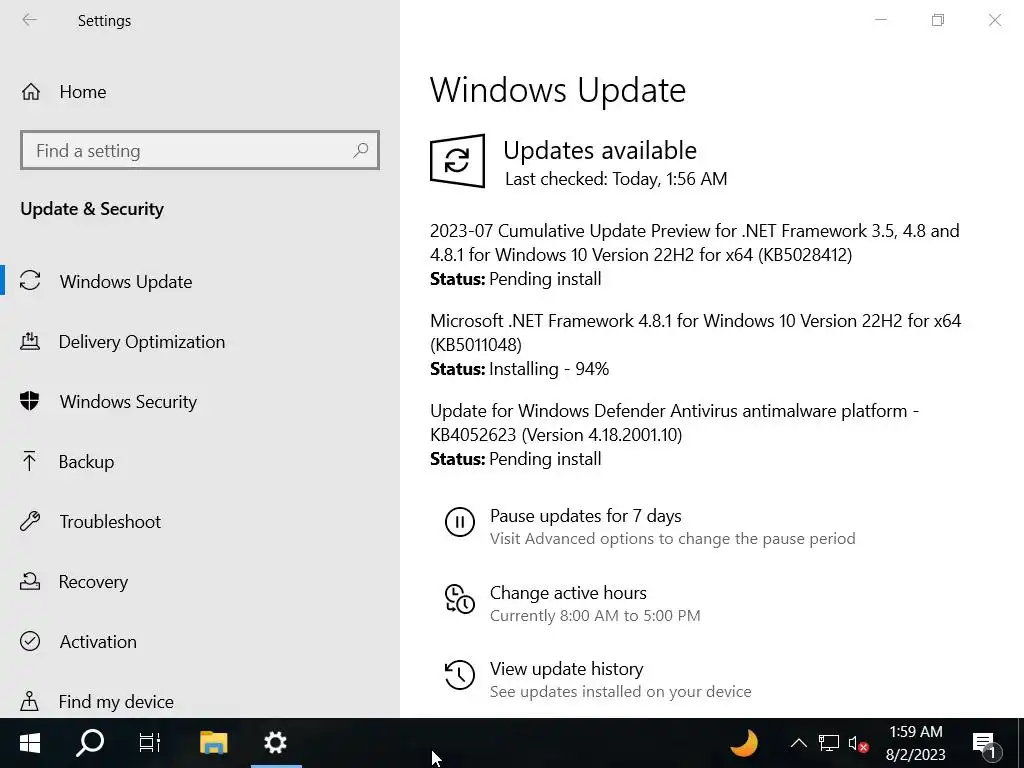Click the Activation checkmark circle icon
The image size is (1024, 768).
[30, 641]
